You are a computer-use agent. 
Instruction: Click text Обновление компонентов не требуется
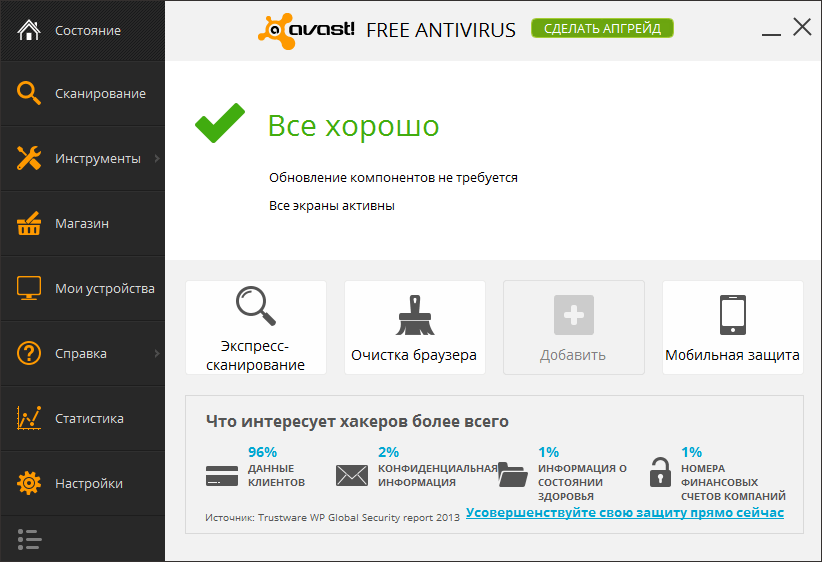tap(393, 178)
